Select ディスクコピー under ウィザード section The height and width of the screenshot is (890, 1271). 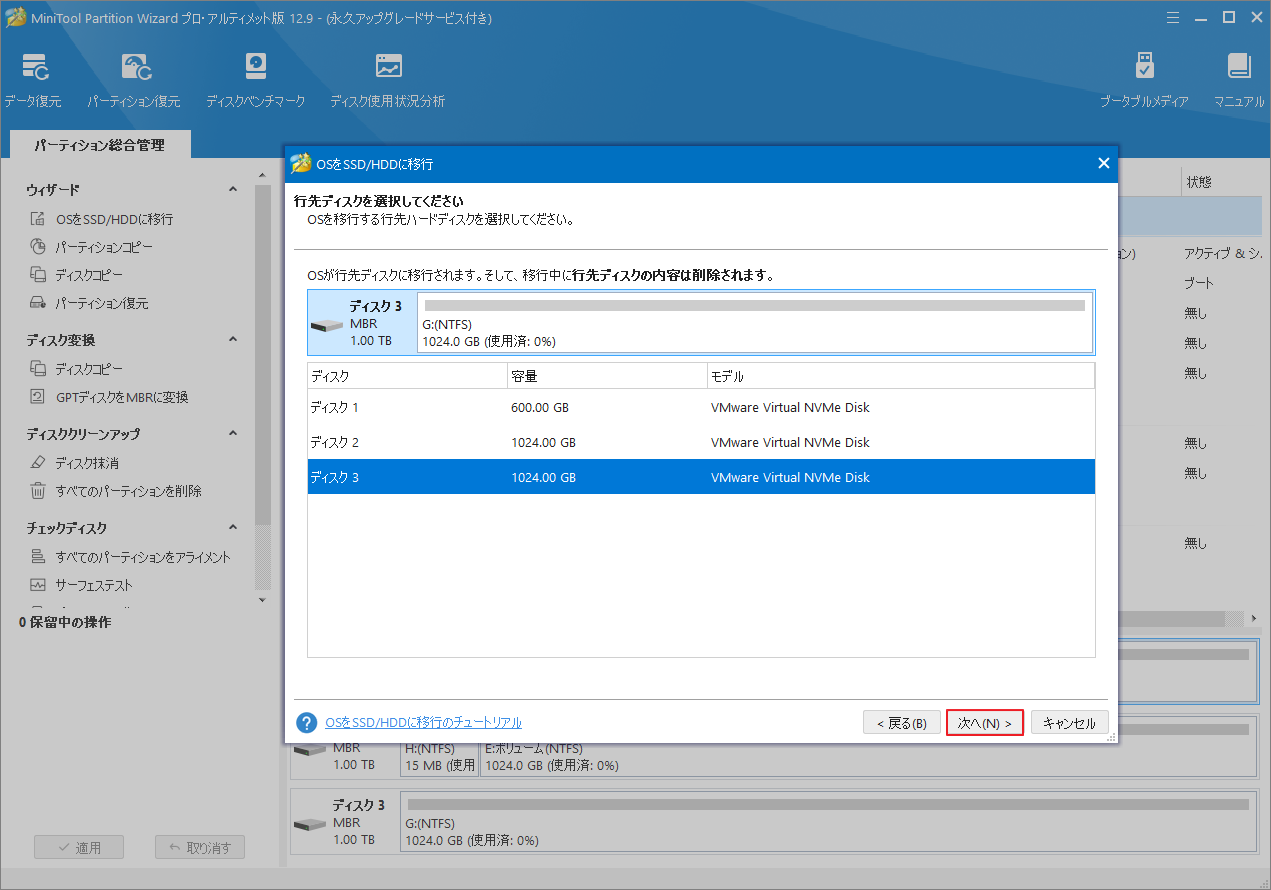point(77,275)
